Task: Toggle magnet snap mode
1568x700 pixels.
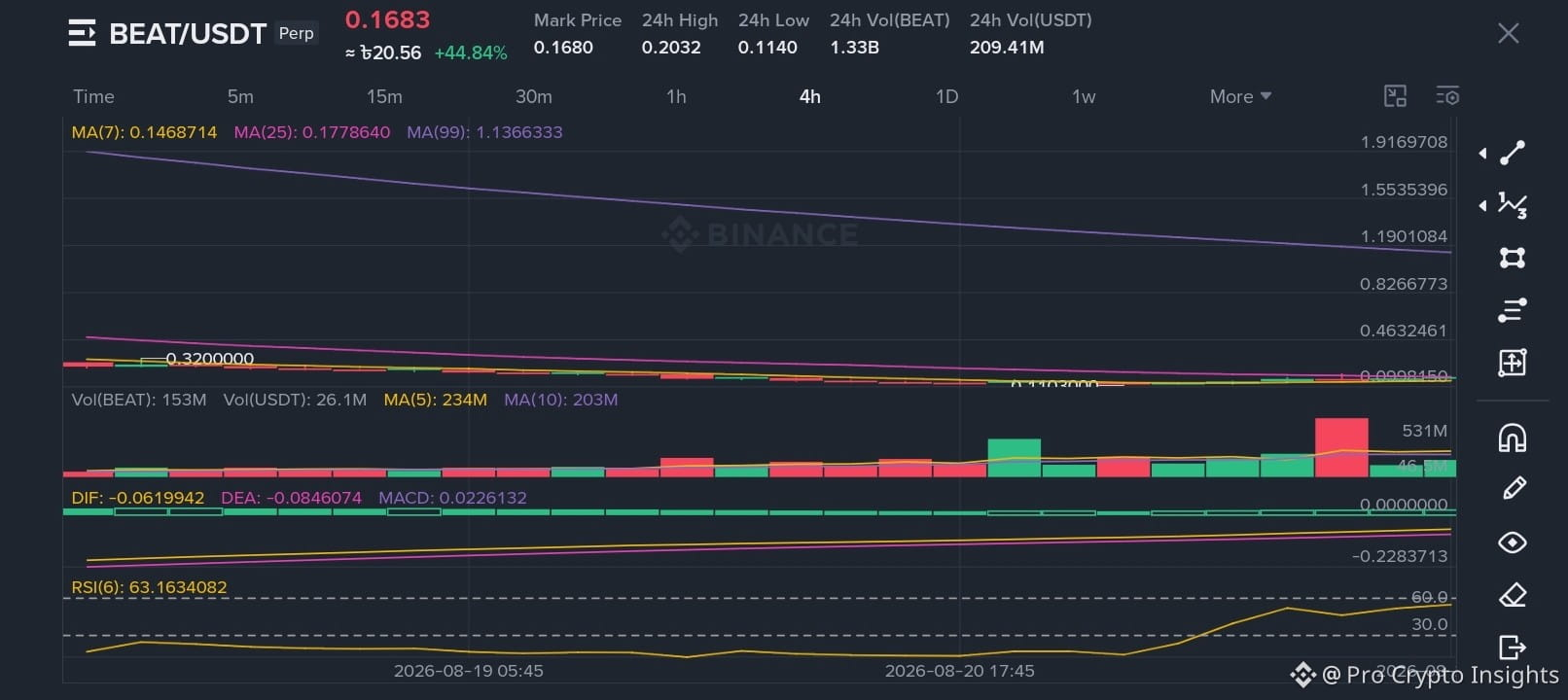Action: coord(1513,438)
